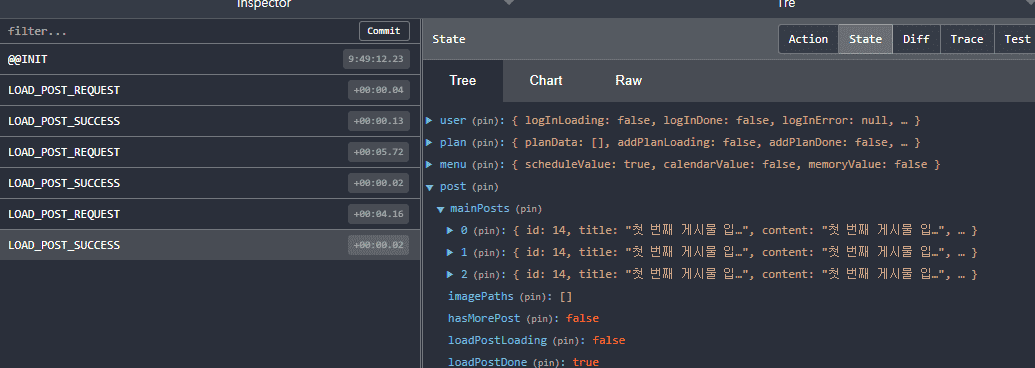Click the loadPostLoading key label

click(497, 340)
